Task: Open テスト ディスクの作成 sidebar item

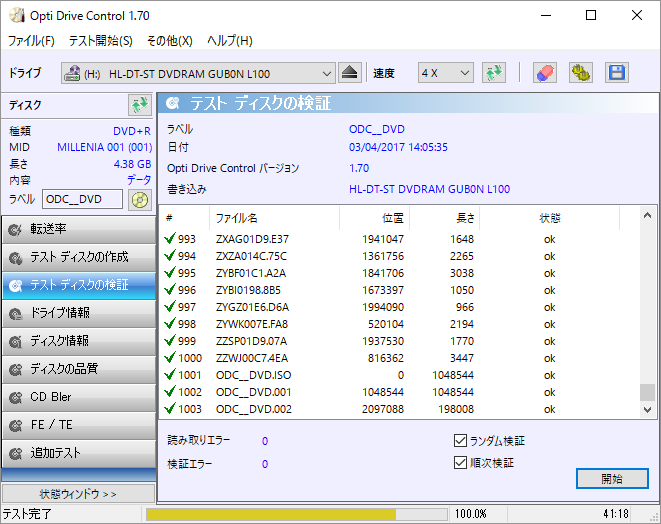Action: tap(79, 257)
